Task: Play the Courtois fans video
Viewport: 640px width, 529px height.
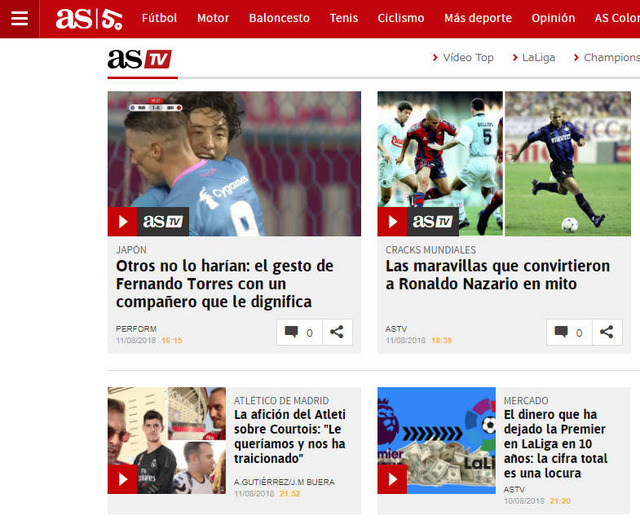Action: pos(122,480)
